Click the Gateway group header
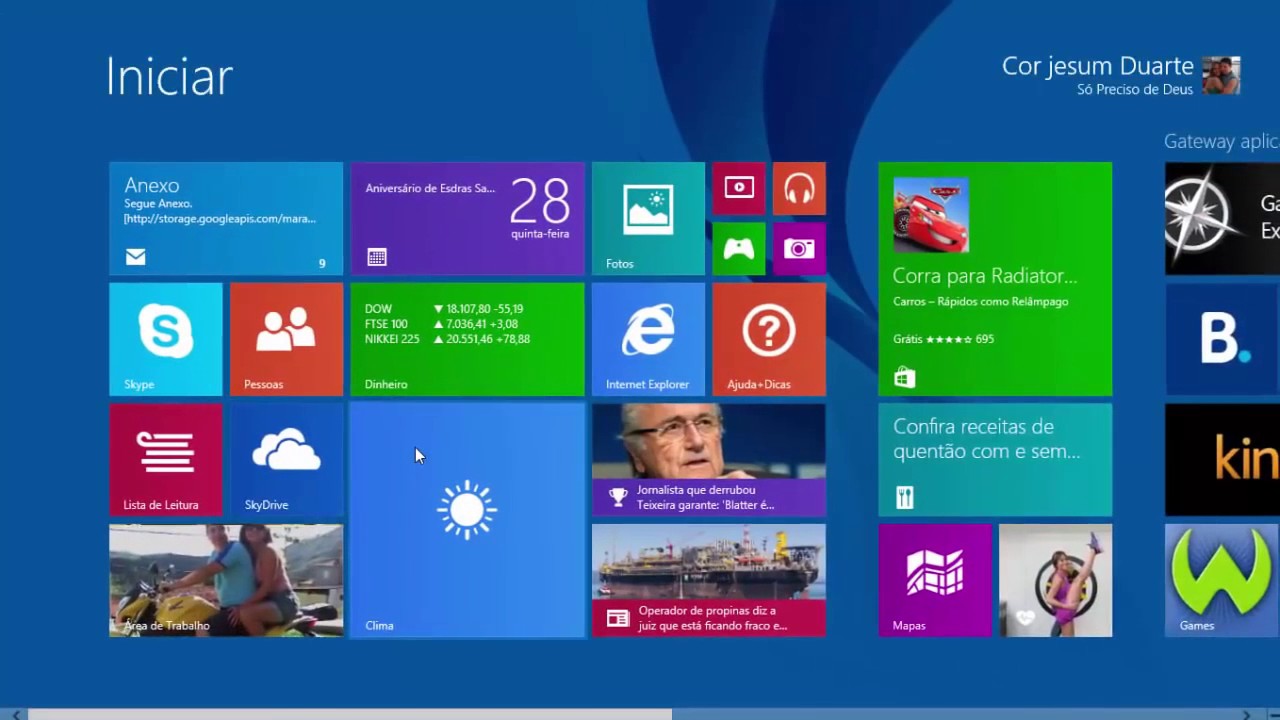Screen dimensions: 1280x720 click(x=1221, y=141)
